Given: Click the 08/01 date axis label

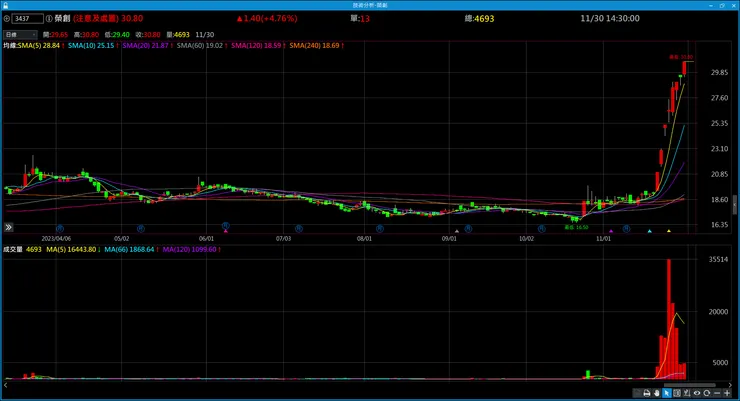Looking at the screenshot, I should point(364,239).
